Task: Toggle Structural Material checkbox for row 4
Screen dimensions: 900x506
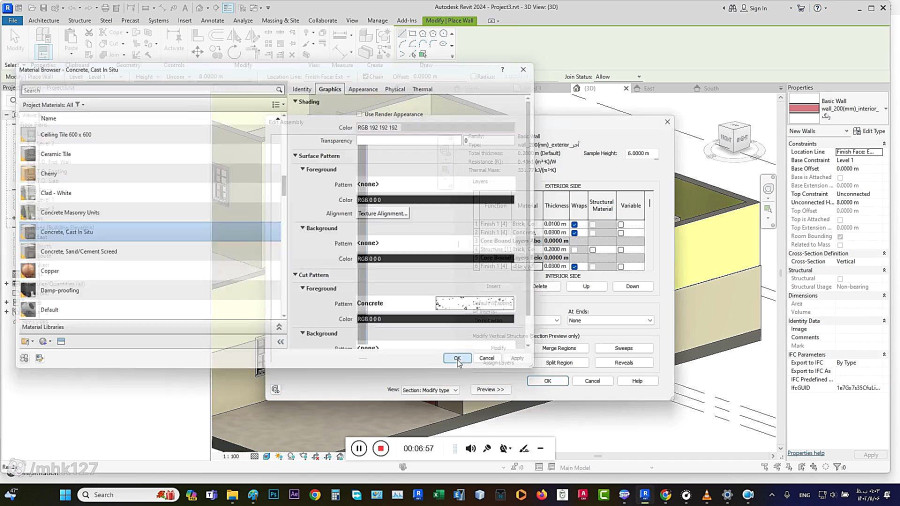Action: [593, 250]
